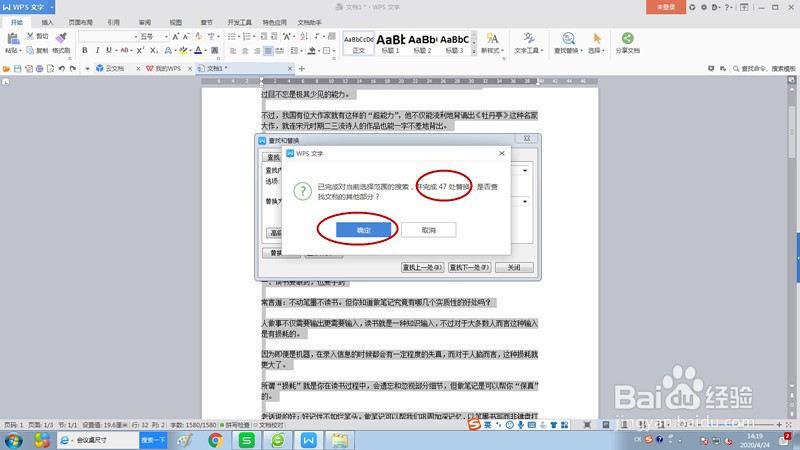Click the 未登录 login button
Viewport: 800px width, 450px height.
point(665,7)
